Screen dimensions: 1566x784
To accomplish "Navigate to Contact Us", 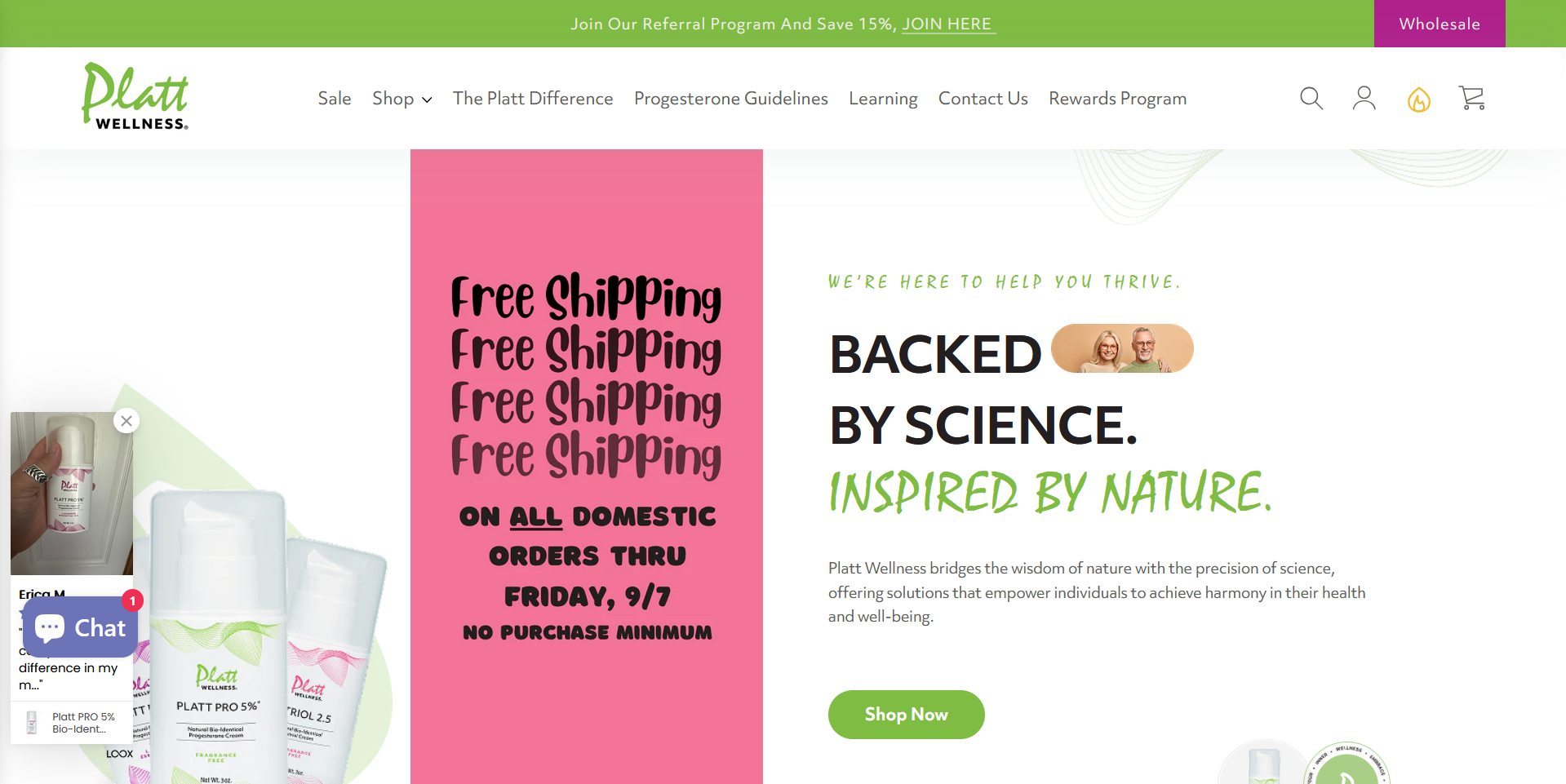I will tap(983, 99).
